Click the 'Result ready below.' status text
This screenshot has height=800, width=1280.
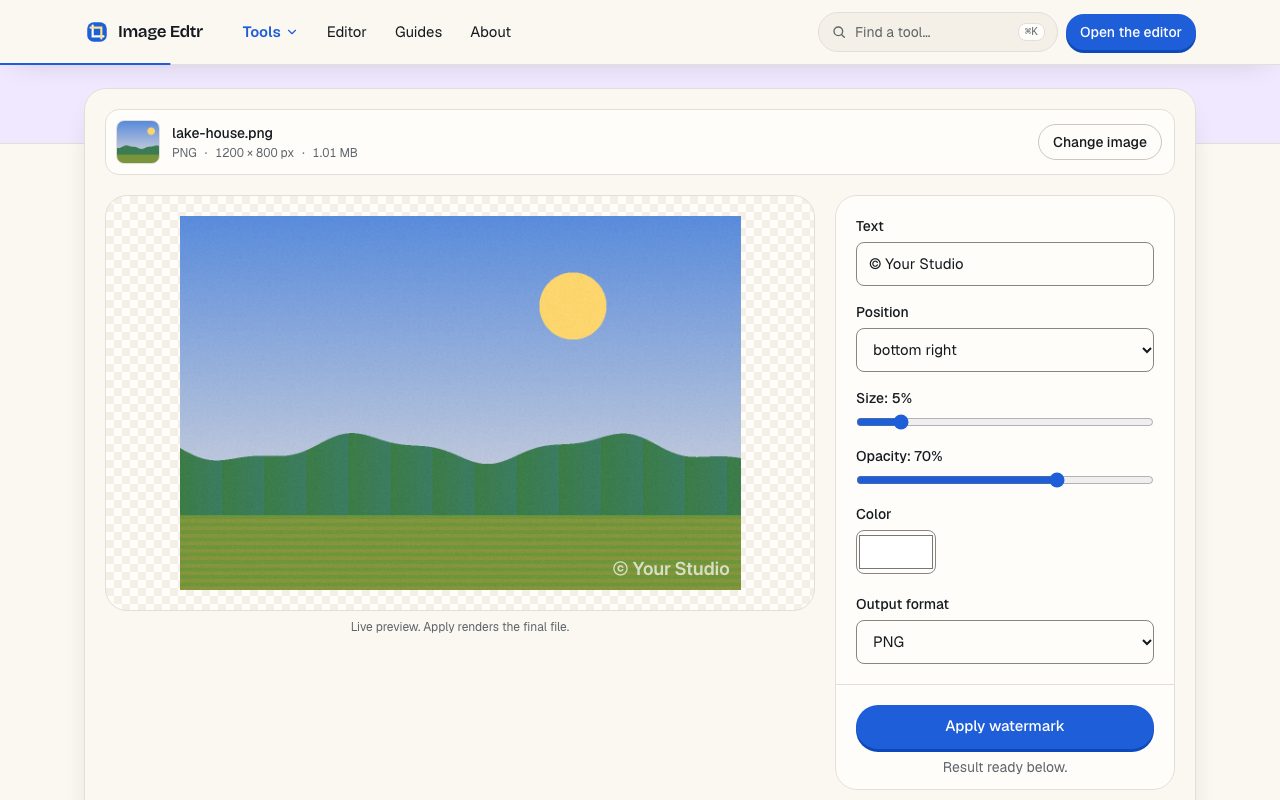(1005, 767)
